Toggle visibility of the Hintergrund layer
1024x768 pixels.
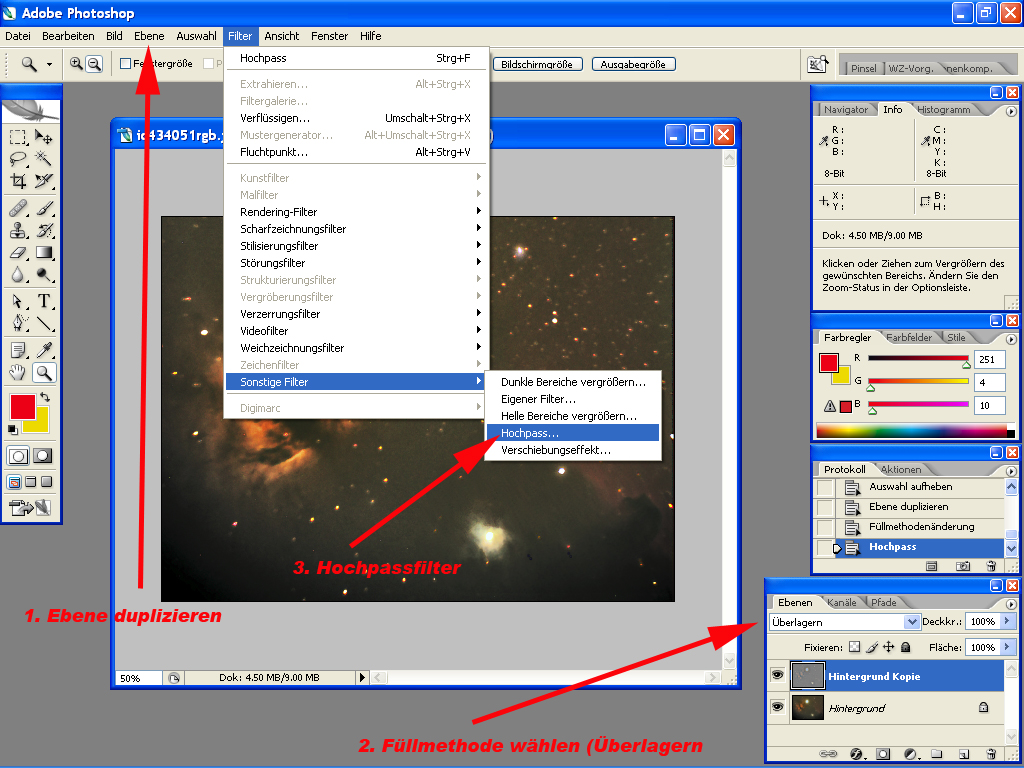(777, 707)
